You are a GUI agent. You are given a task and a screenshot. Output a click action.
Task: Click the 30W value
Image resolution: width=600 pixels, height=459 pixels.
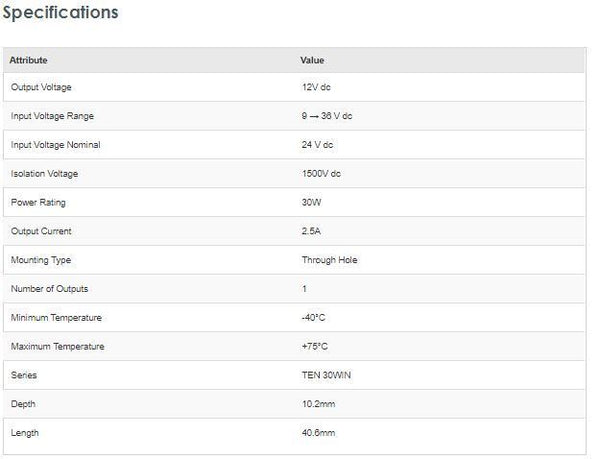(310, 202)
